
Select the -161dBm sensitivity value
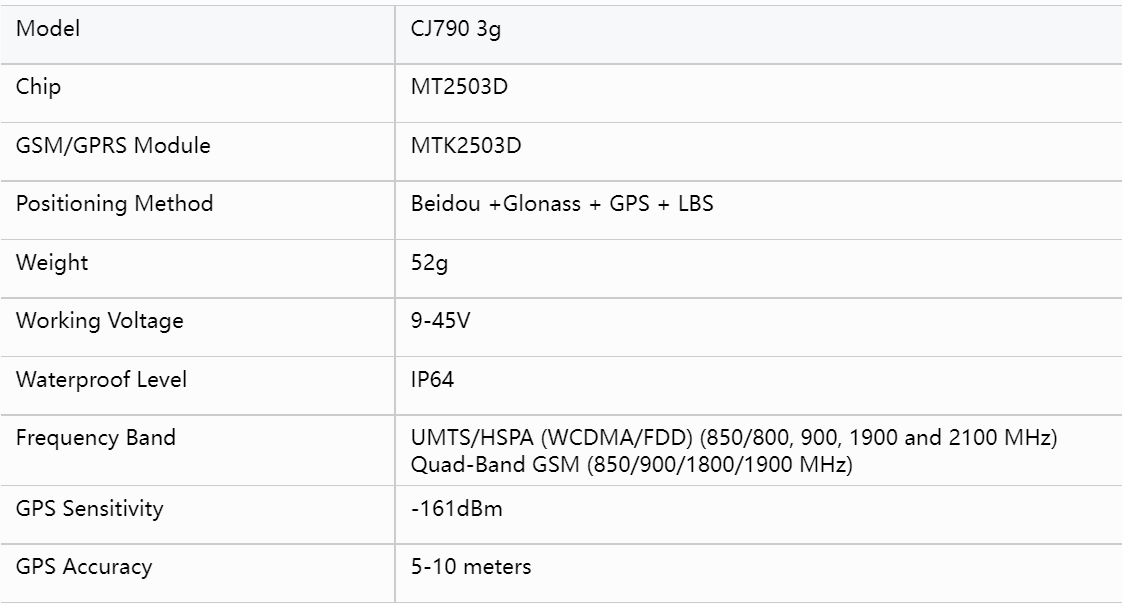pyautogui.click(x=456, y=509)
